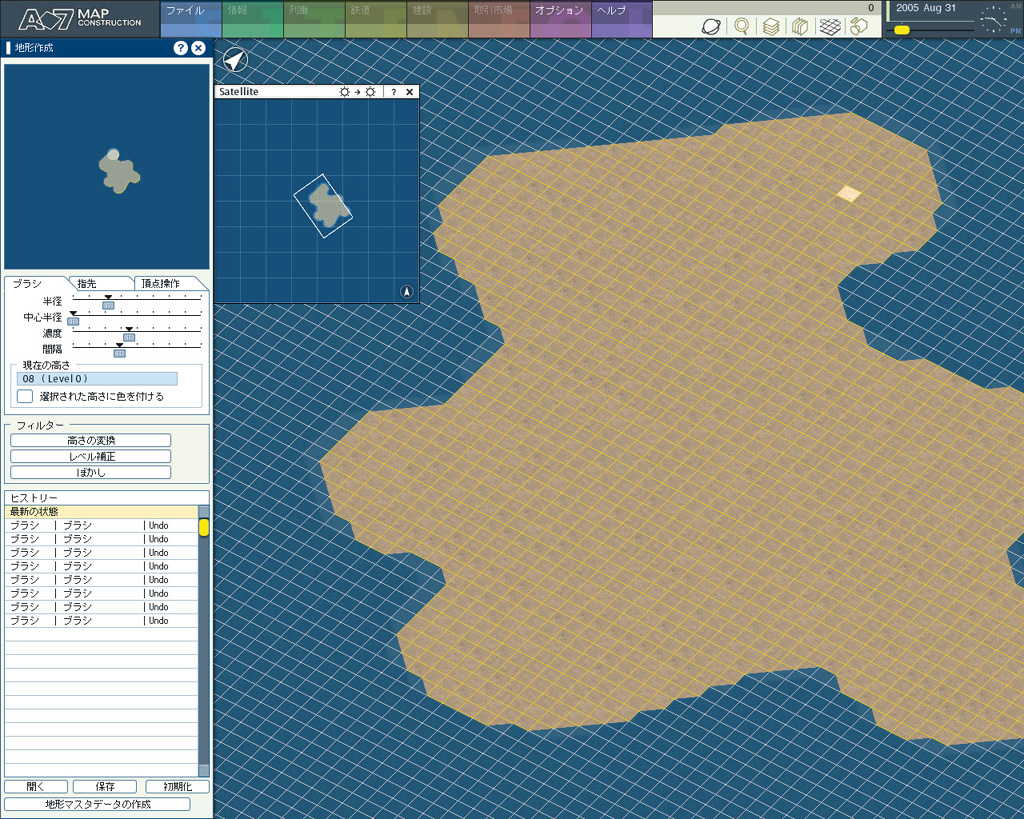This screenshot has width=1024, height=819.
Task: Click the stacked layers icon
Action: (770, 27)
